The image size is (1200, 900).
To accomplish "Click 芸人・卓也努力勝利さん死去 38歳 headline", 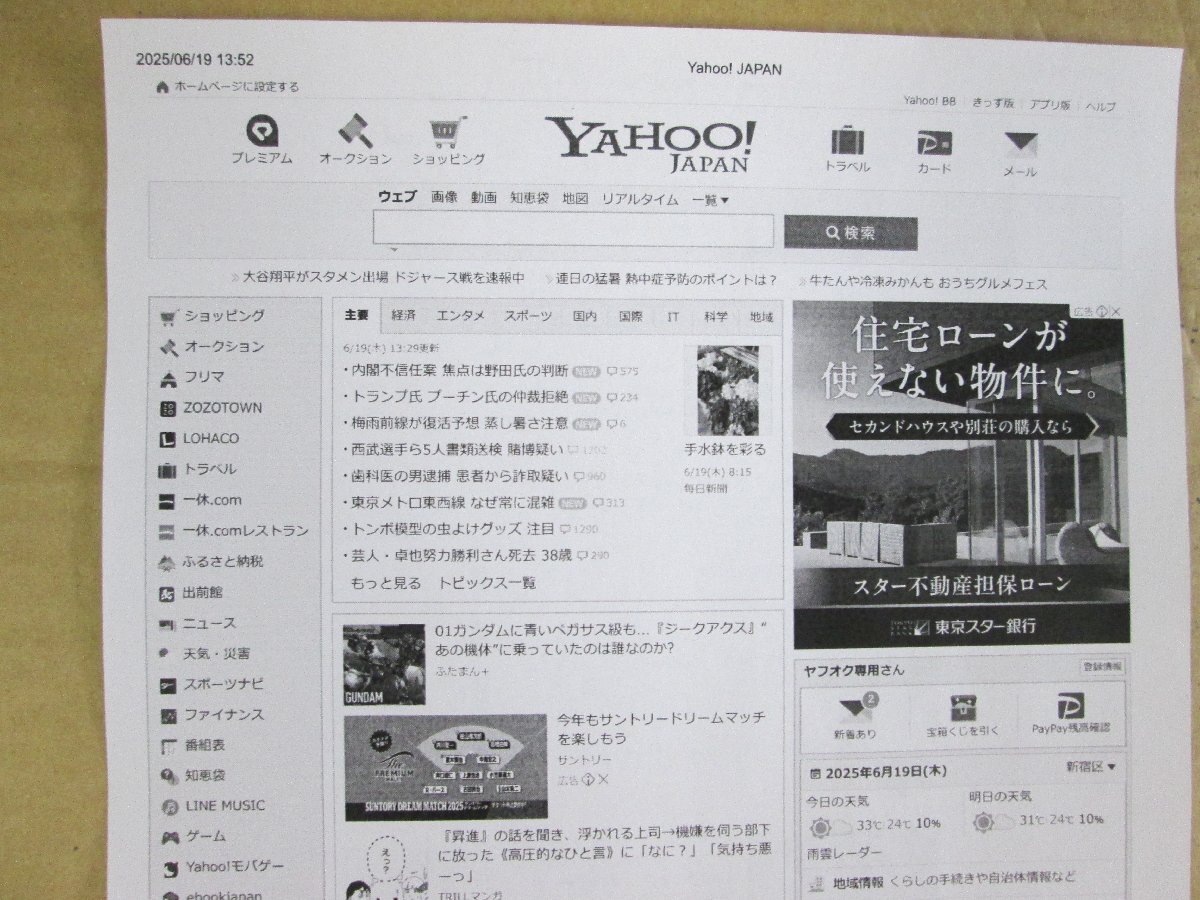I will (x=461, y=555).
